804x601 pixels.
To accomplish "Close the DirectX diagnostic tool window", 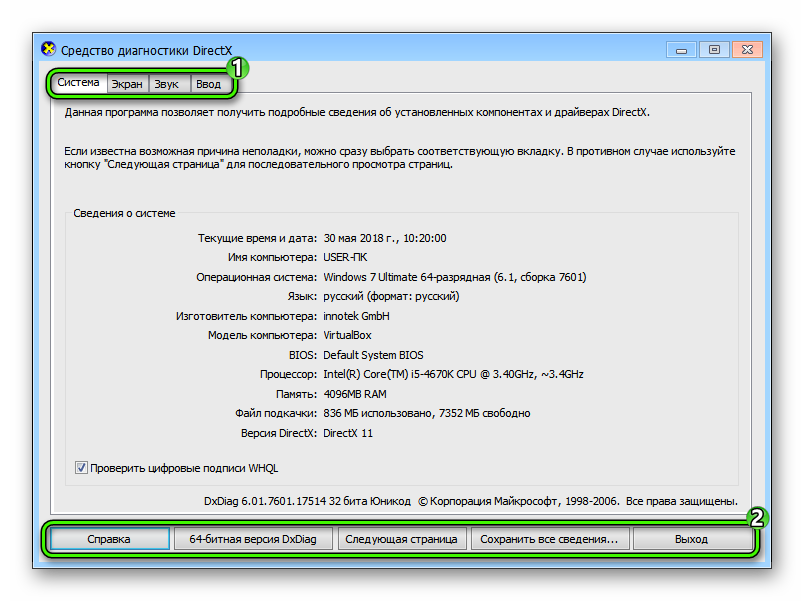I will click(x=748, y=50).
